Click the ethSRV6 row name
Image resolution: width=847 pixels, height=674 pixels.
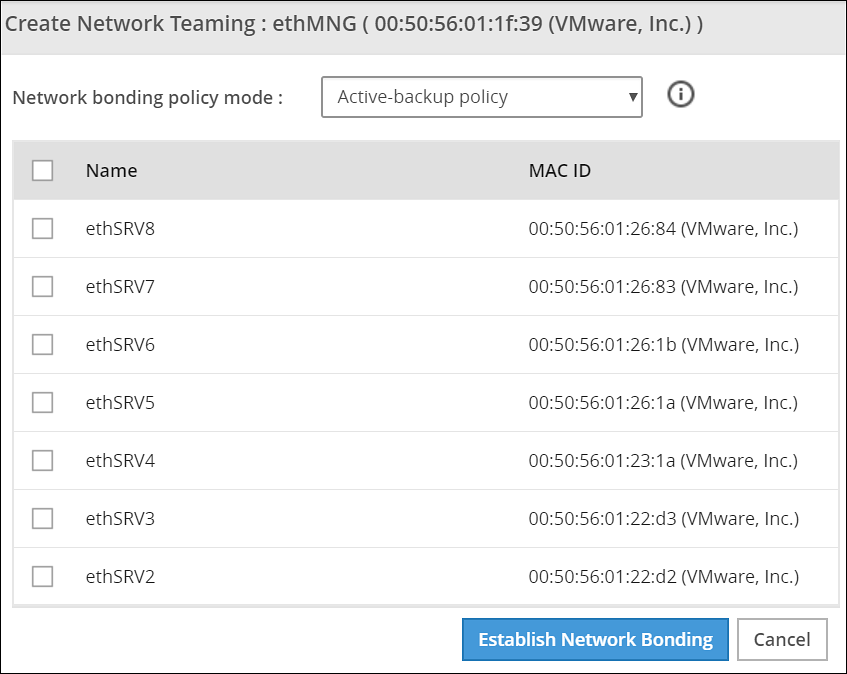tap(120, 345)
